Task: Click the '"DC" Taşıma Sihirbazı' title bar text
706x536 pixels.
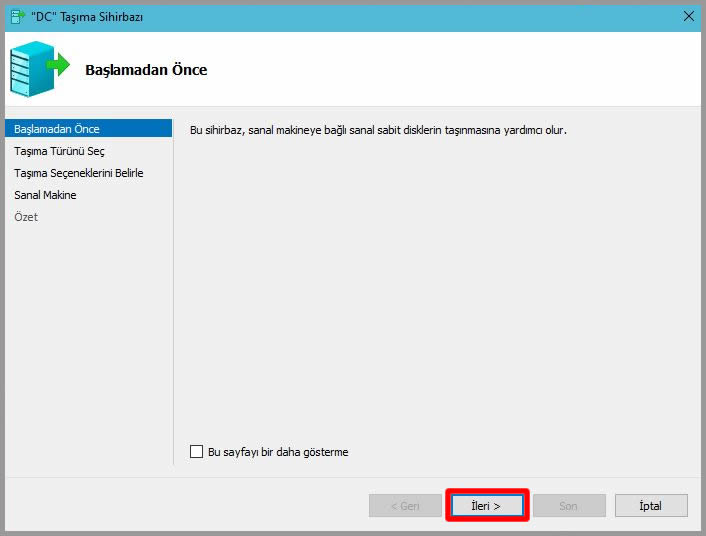Action: coord(87,16)
